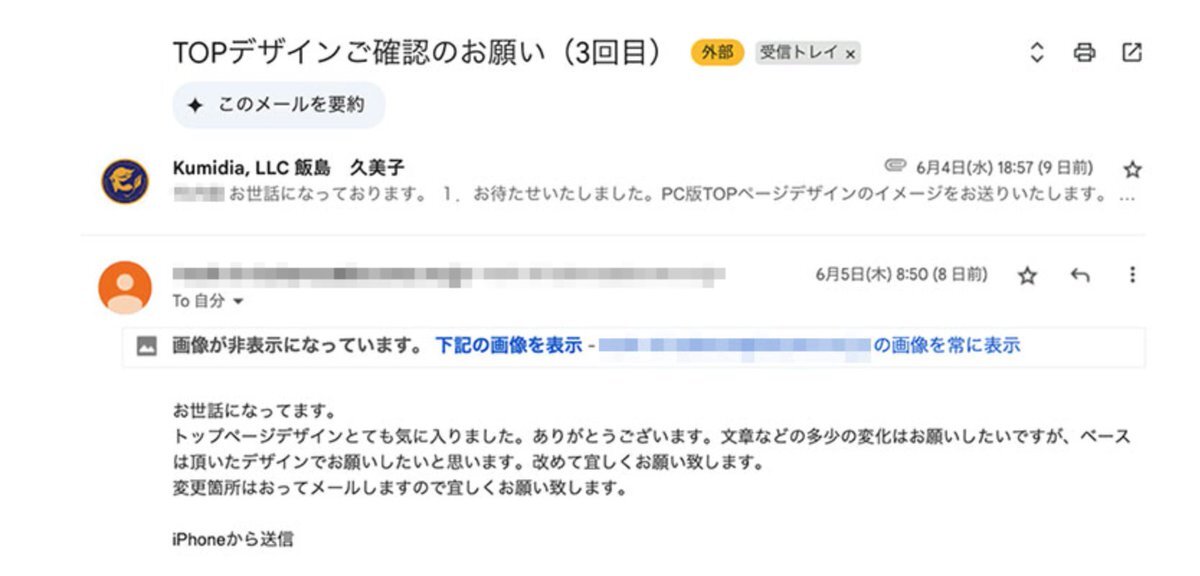
Task: Click the sender name Kumidia, LLC 飯島 久美子
Action: [x=288, y=167]
